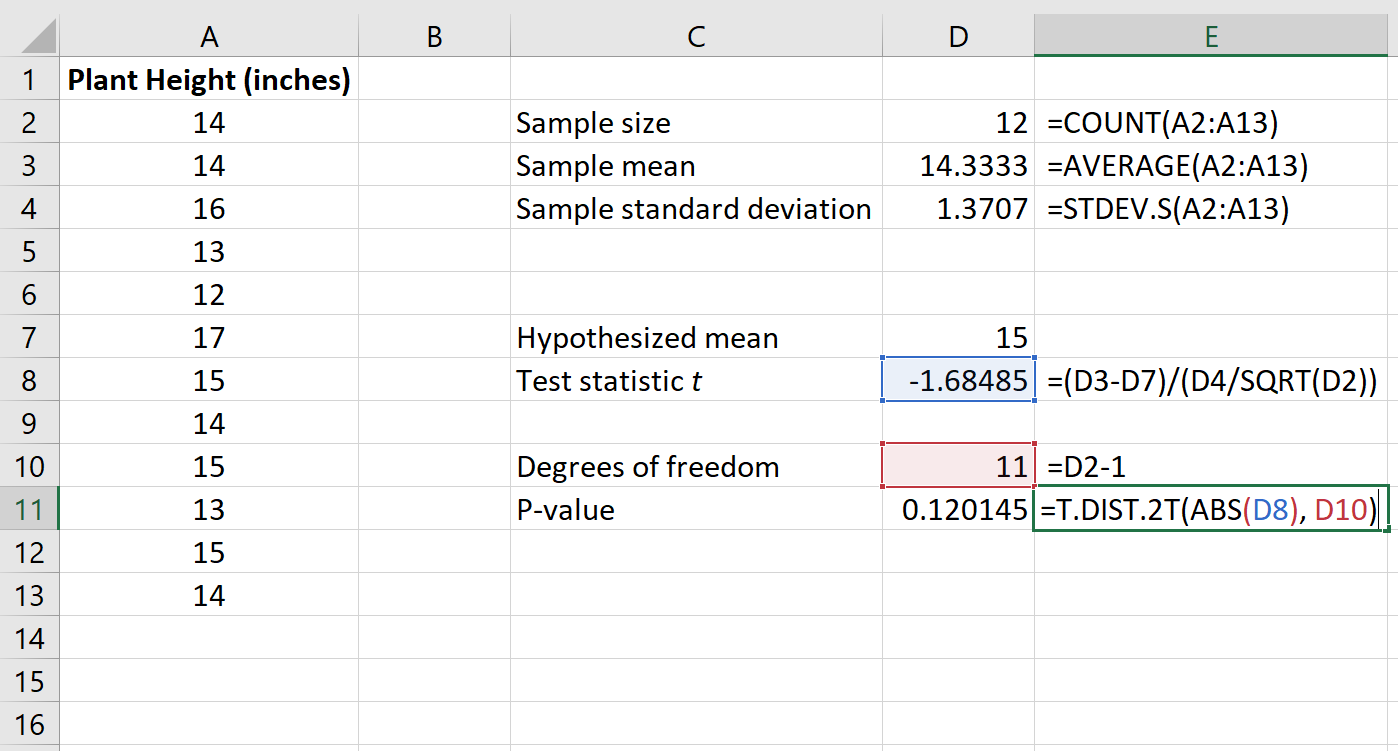Click cell A13 with value 14

tap(209, 595)
